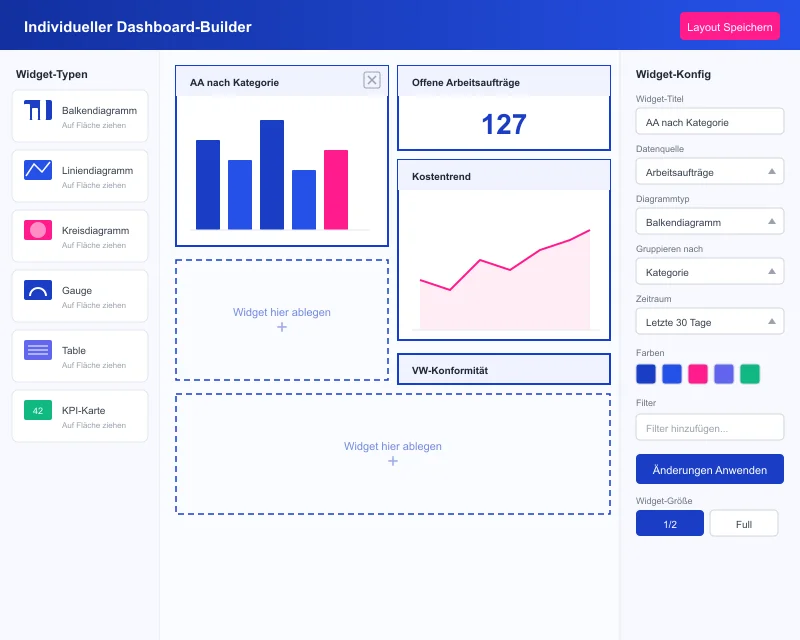
Task: Select the Full widget size option
Action: point(743,523)
